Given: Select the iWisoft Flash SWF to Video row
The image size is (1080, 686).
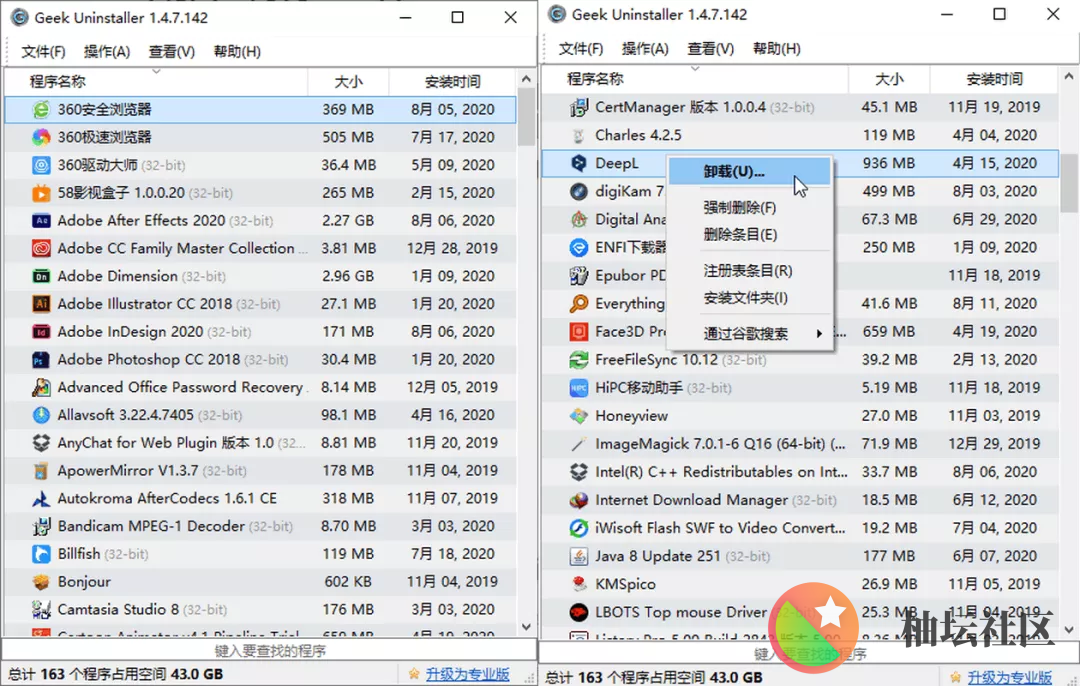Looking at the screenshot, I should [x=800, y=528].
